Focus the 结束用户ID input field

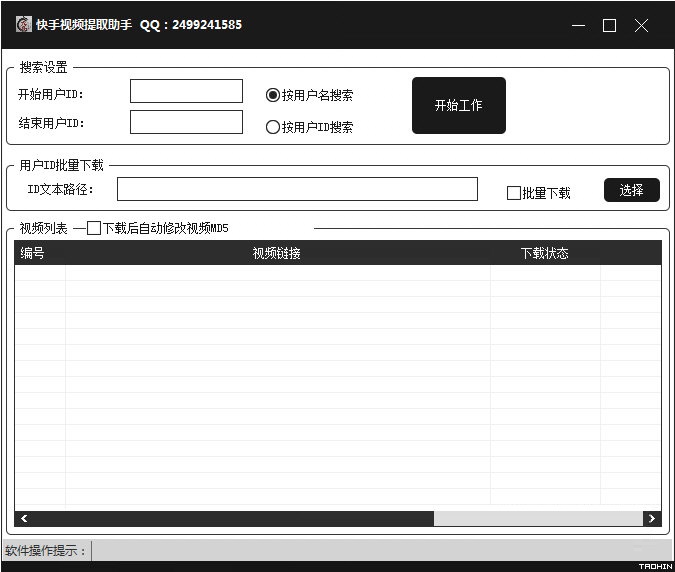coord(186,122)
